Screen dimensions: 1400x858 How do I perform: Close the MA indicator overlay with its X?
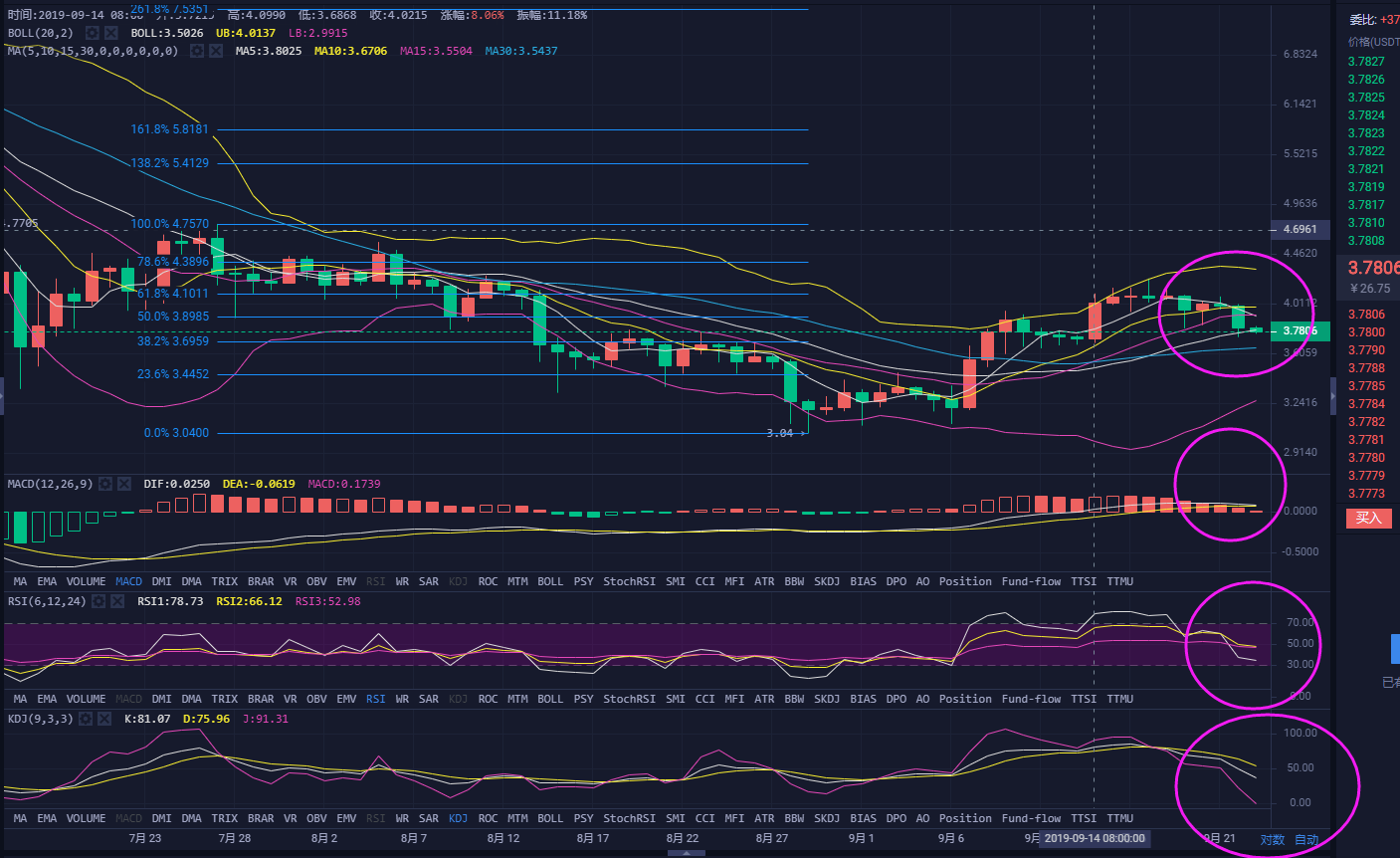[215, 51]
